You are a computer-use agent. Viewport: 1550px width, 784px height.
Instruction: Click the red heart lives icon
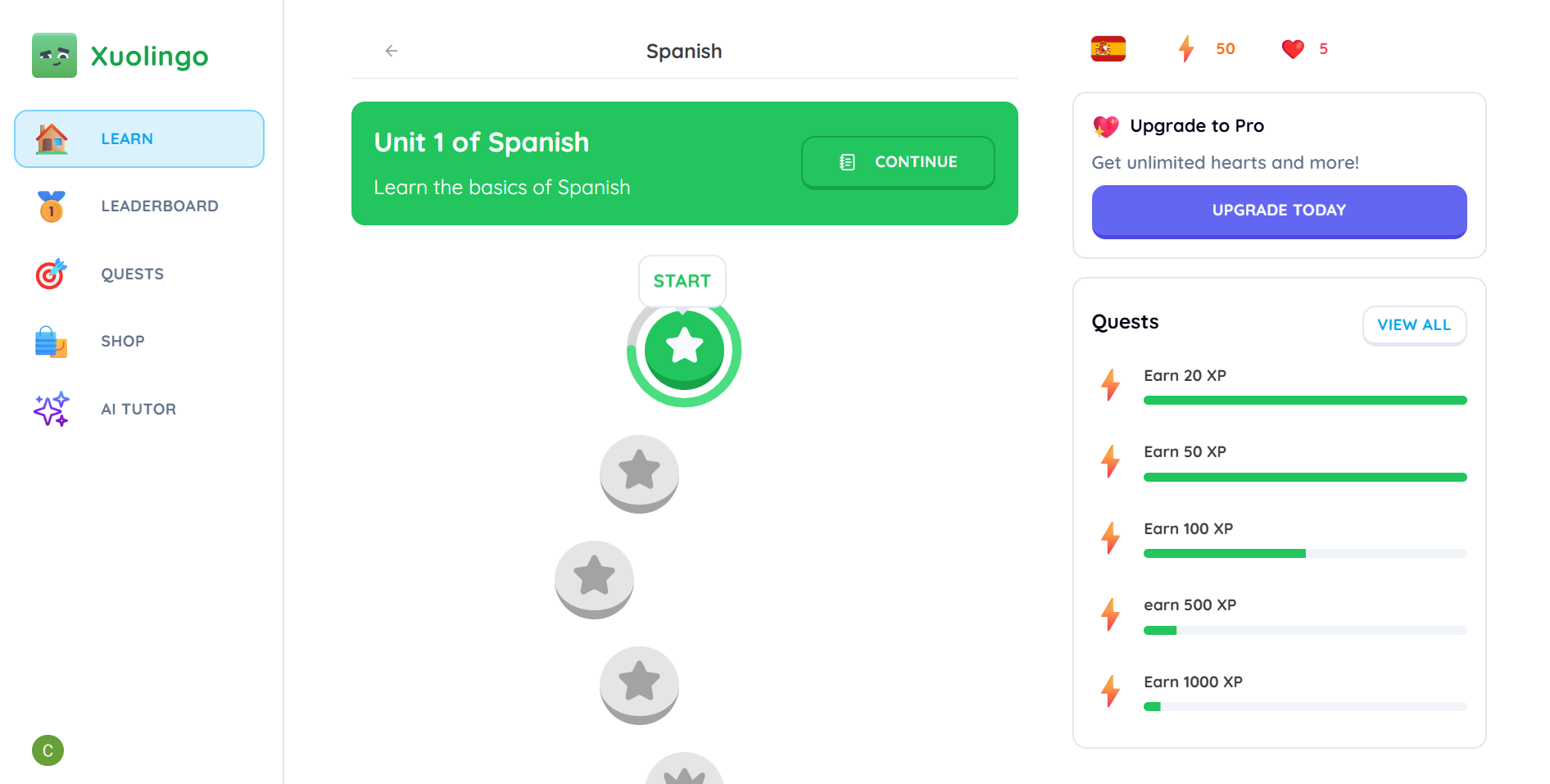pyautogui.click(x=1292, y=49)
